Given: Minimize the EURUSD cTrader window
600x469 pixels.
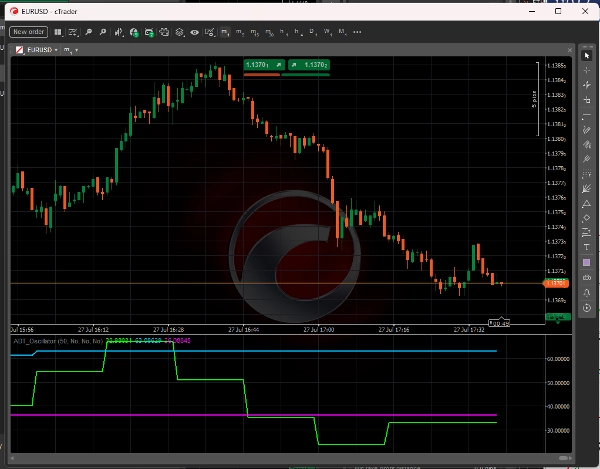Looking at the screenshot, I should pos(532,11).
